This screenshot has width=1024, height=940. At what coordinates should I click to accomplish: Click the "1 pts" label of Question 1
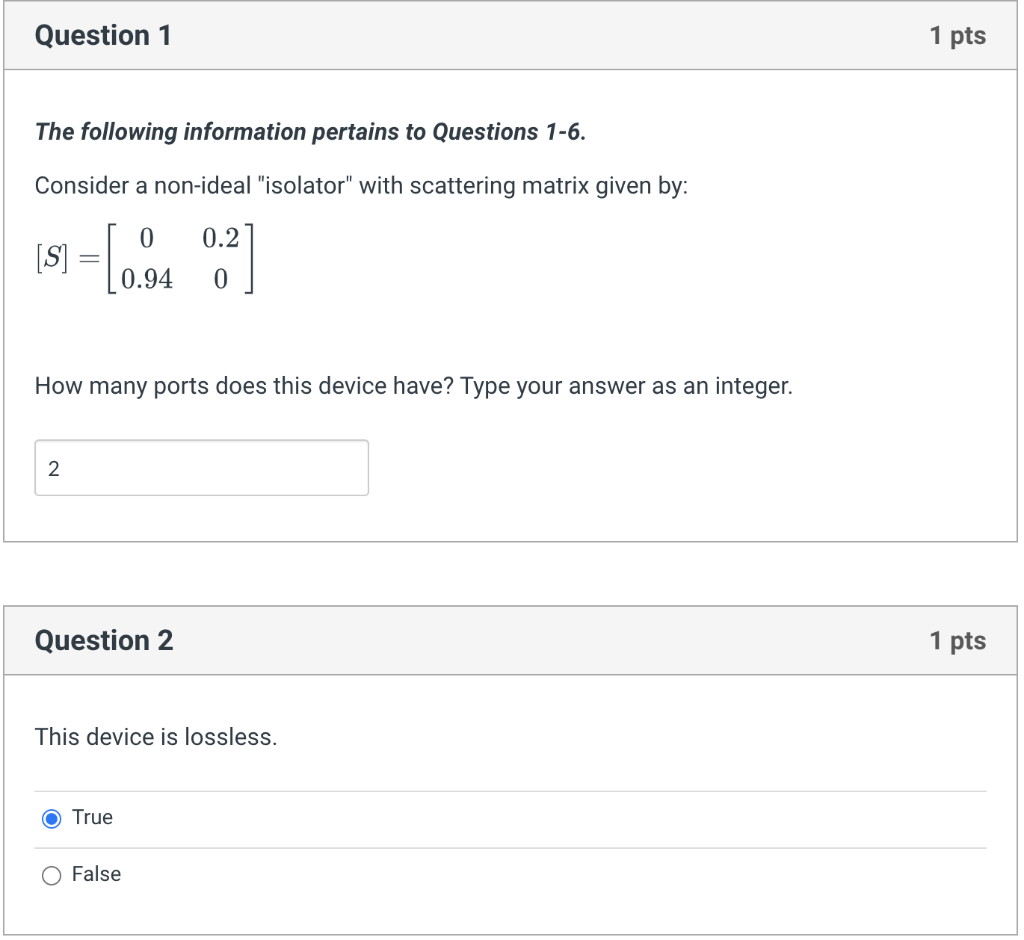[x=958, y=35]
